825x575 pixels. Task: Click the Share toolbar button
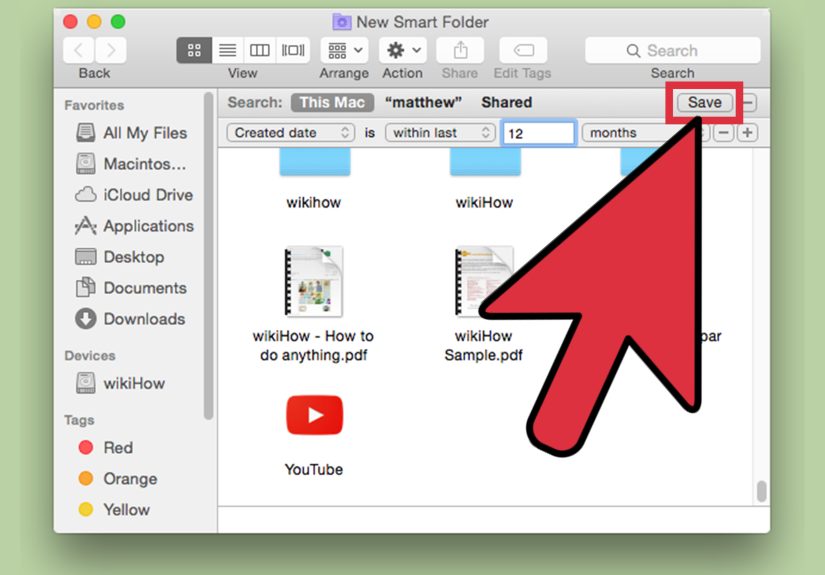coord(460,51)
